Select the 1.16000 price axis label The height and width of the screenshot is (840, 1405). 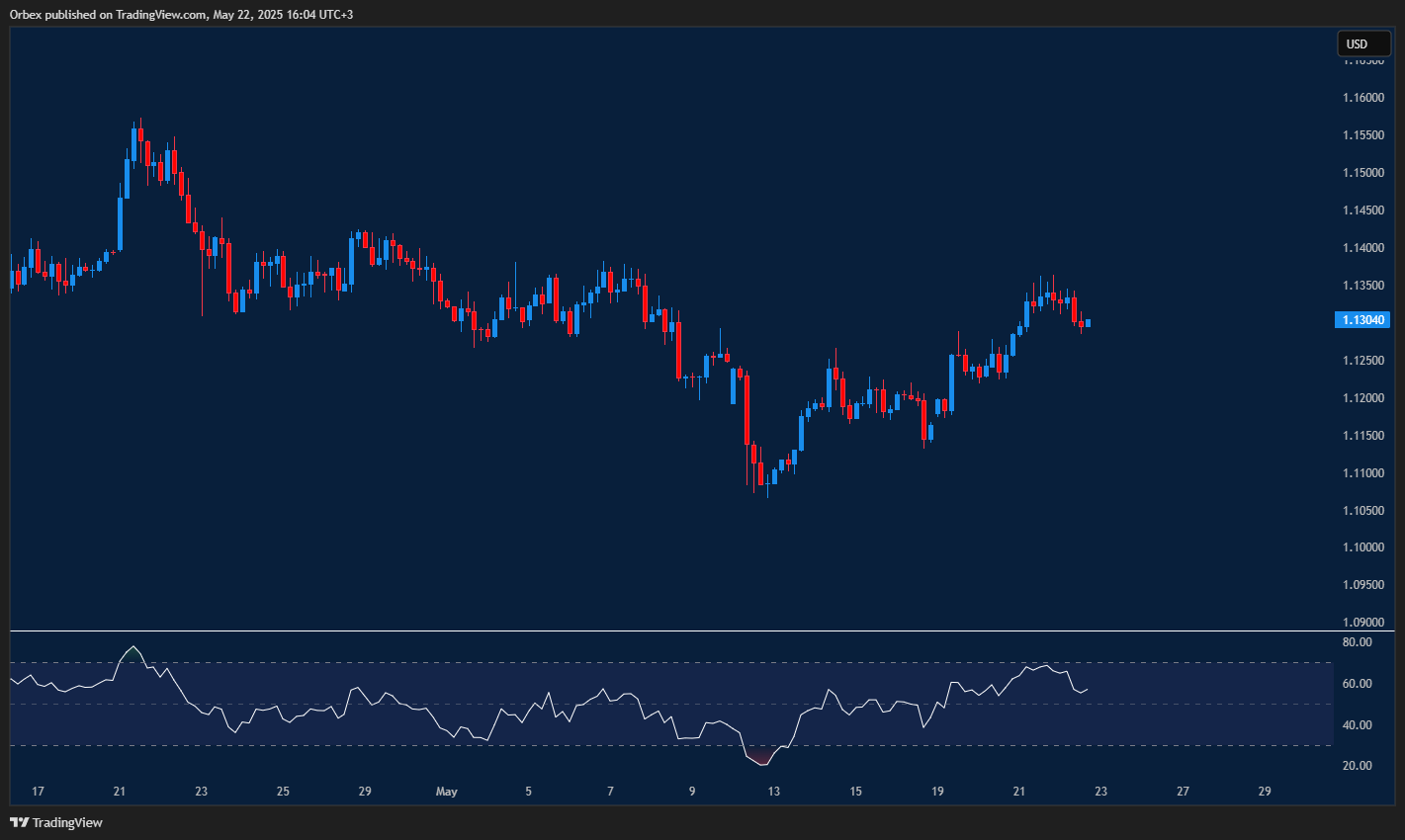1362,98
